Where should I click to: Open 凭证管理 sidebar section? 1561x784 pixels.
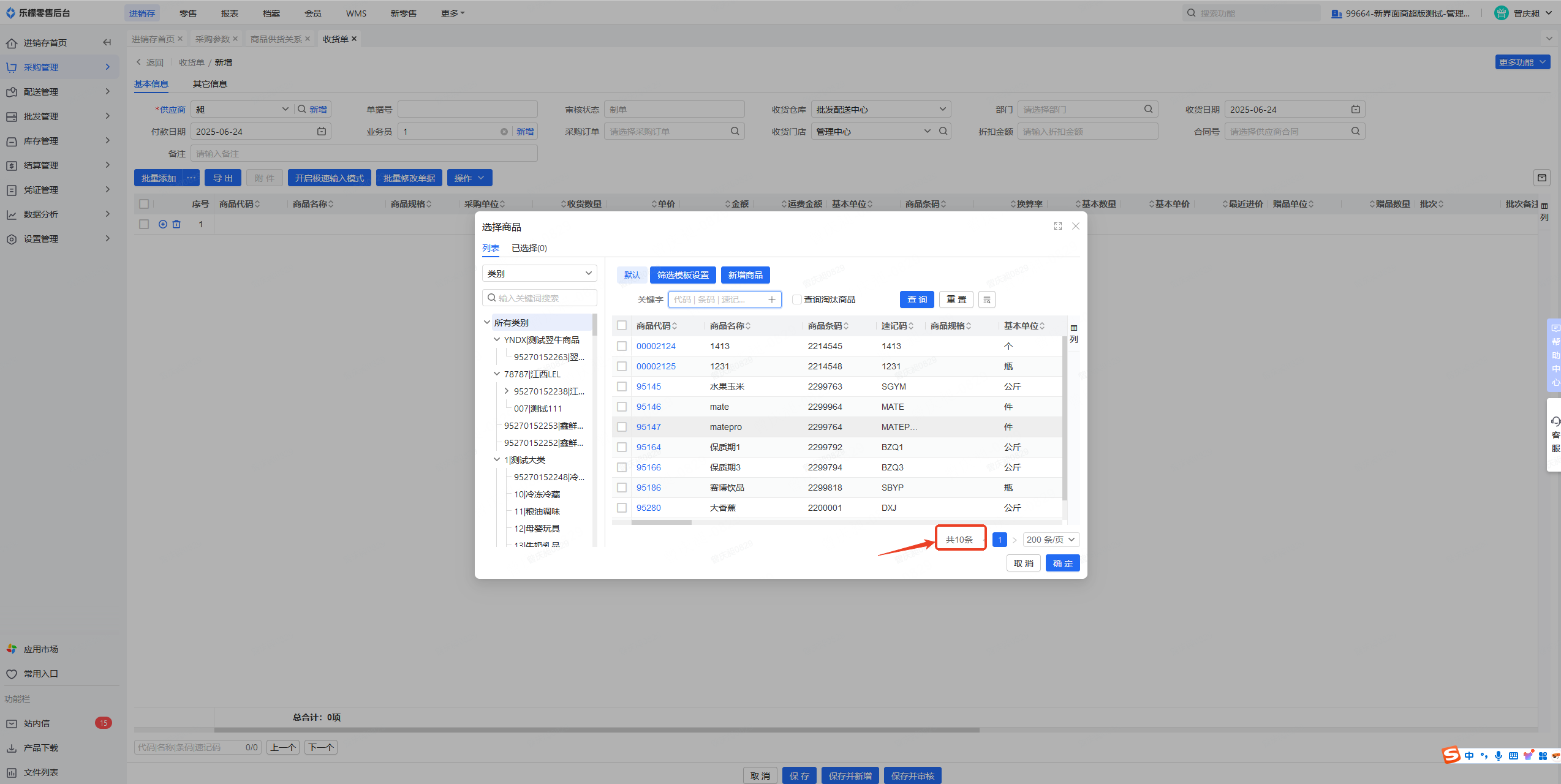coord(59,189)
